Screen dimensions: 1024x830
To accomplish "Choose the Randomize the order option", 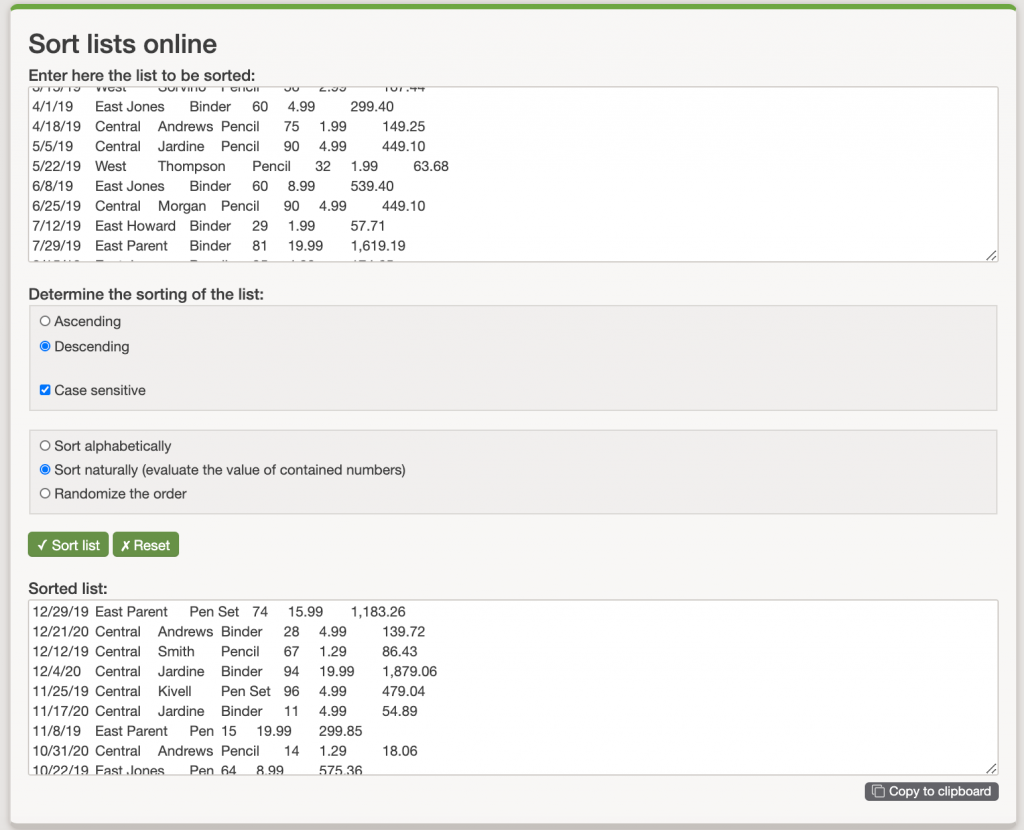I will 43,494.
